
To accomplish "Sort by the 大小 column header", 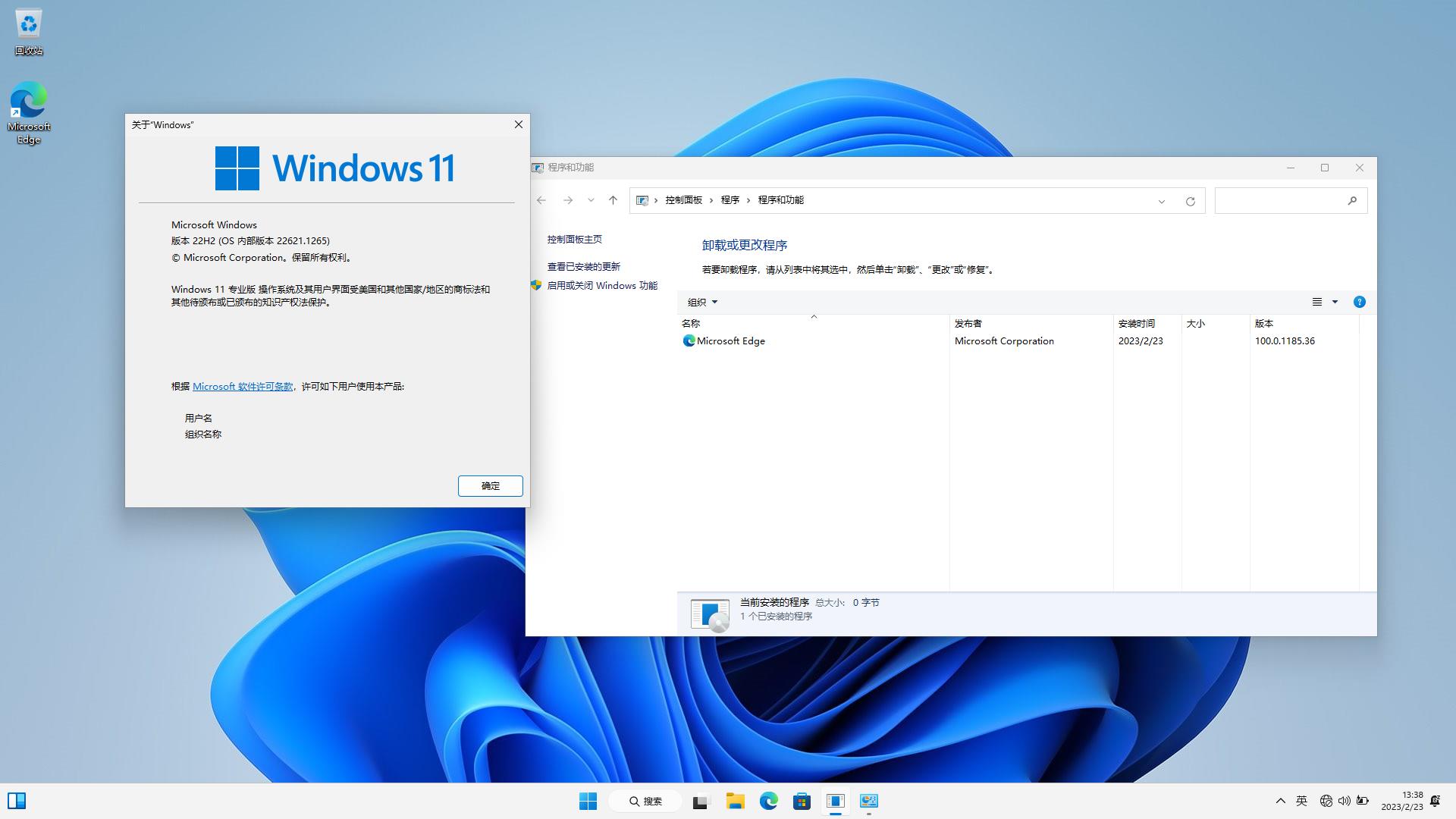I will pos(1216,324).
